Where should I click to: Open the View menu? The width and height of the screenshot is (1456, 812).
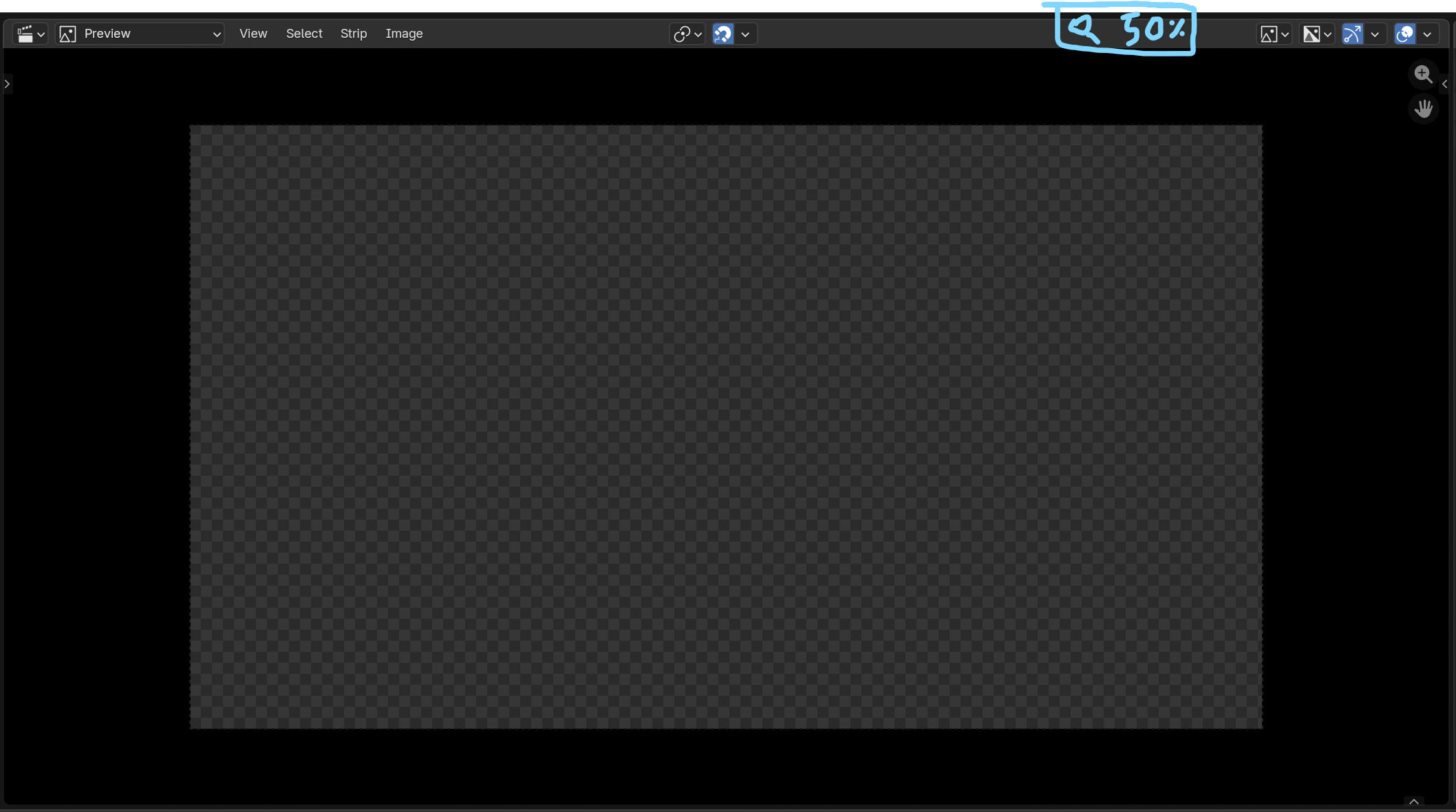pyautogui.click(x=253, y=34)
